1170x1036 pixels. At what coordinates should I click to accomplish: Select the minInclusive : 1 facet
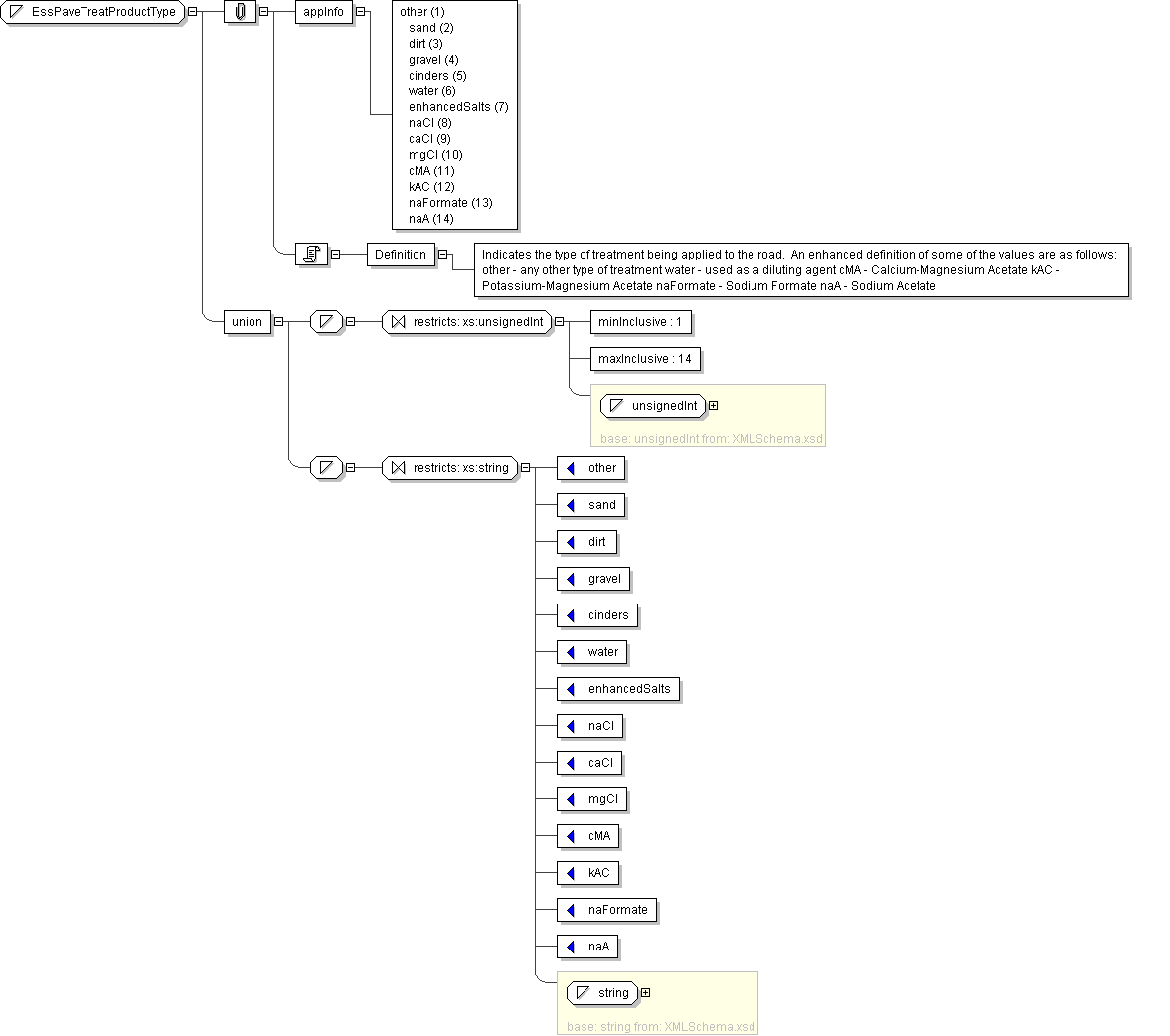pyautogui.click(x=640, y=322)
